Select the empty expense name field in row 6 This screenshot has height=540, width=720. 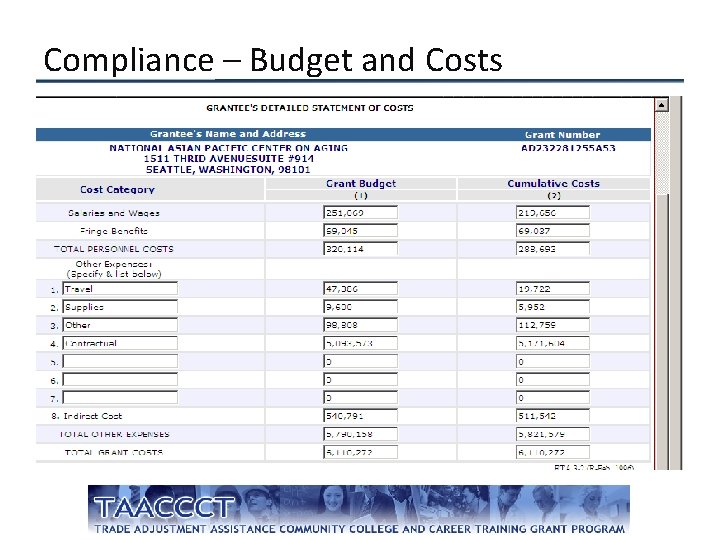pos(120,379)
